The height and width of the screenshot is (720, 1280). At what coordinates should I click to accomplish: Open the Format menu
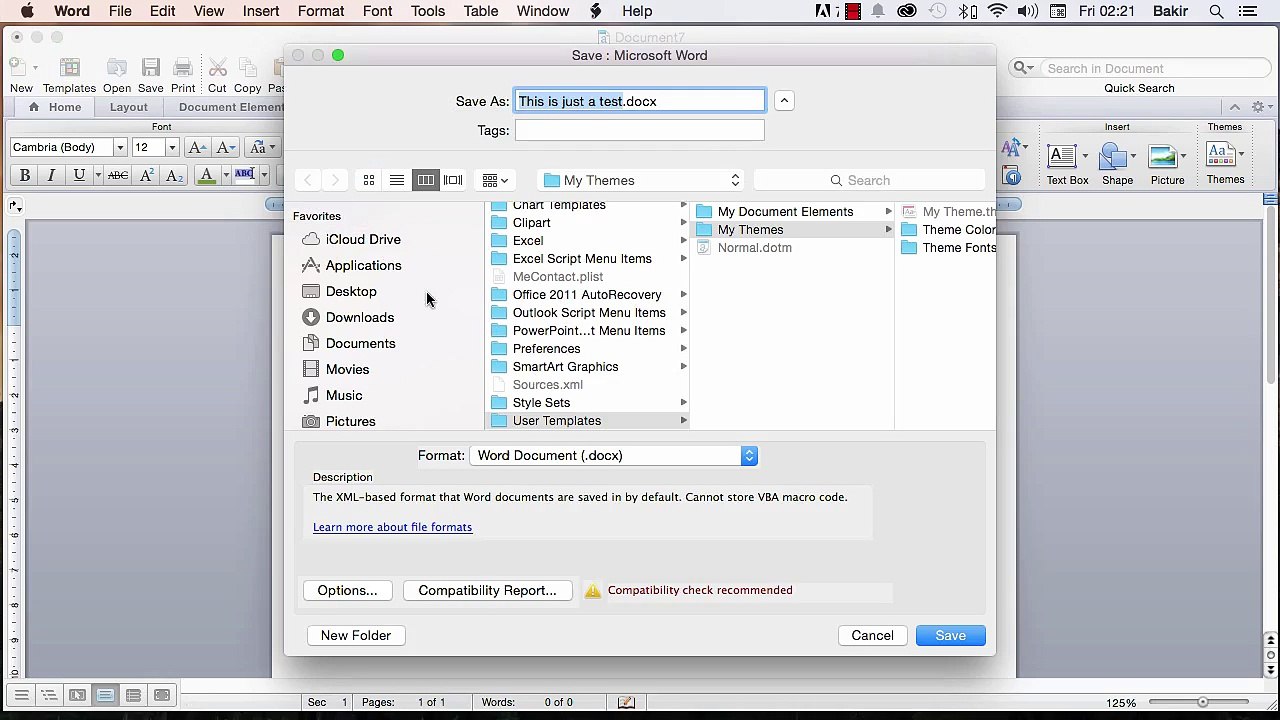point(321,11)
